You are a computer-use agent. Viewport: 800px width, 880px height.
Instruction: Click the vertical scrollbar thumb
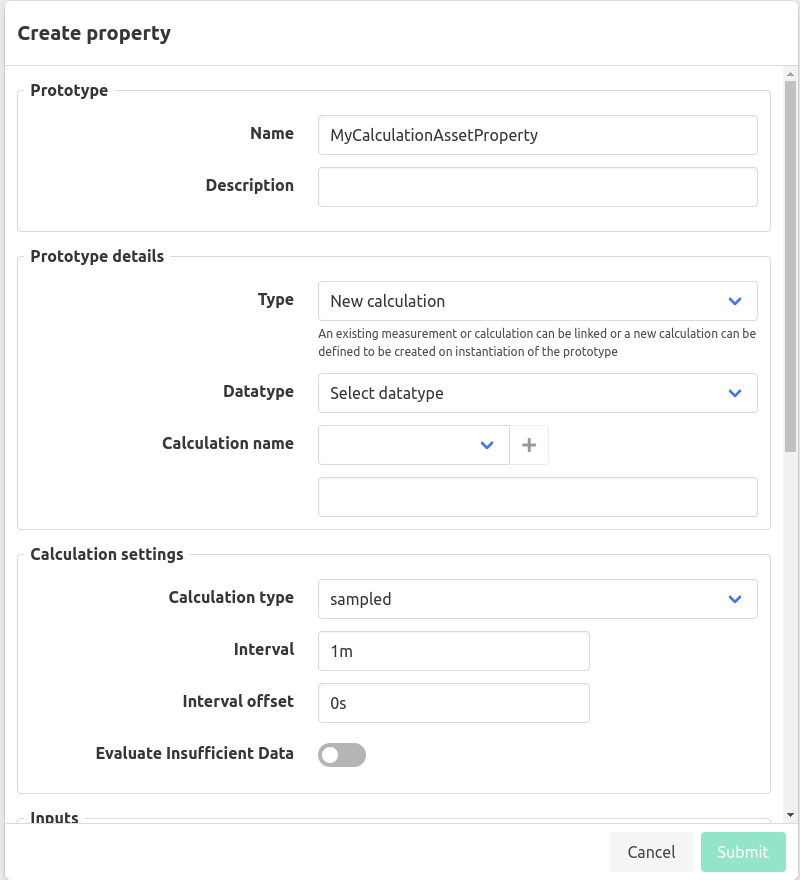coord(790,266)
